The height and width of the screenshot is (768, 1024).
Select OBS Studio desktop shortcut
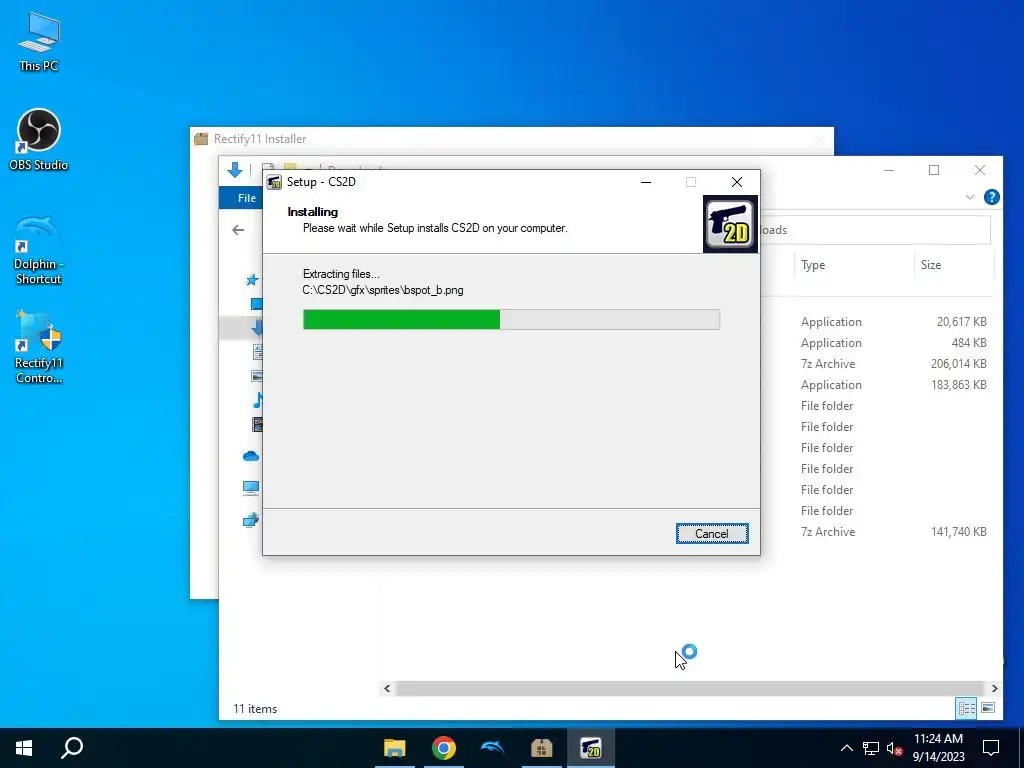tap(39, 140)
